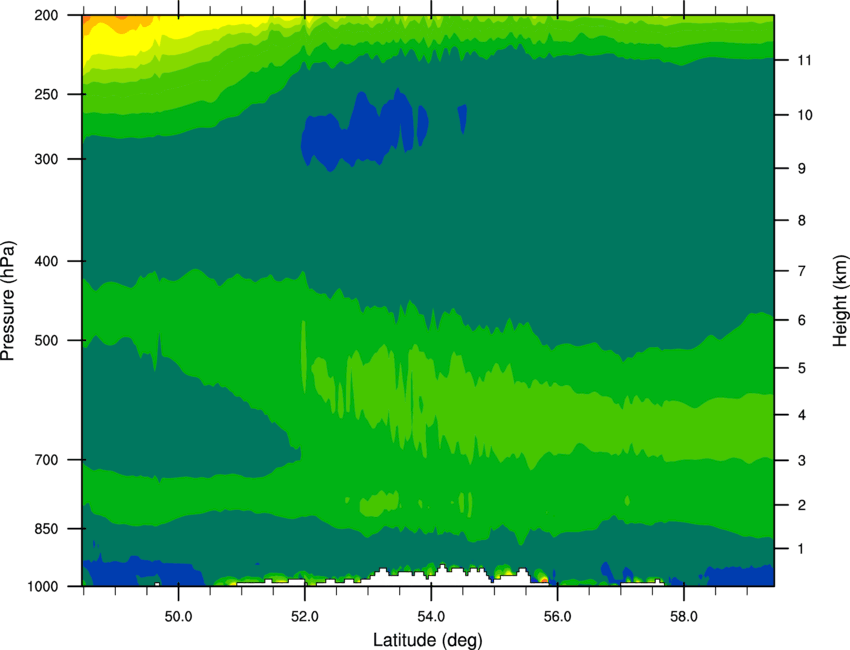Viewport: 850px width, 650px height.
Task: Click the 850 pressure tick label
Action: 46,529
